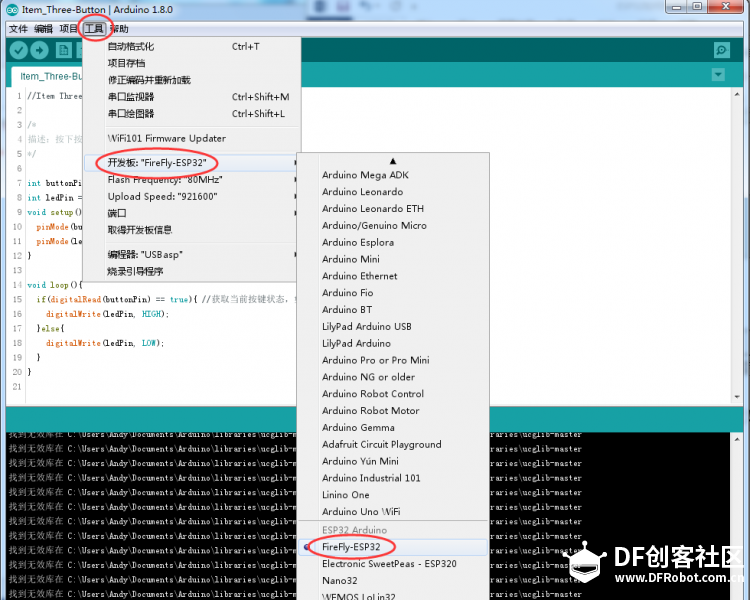Viewport: 750px width, 600px height.
Task: Choose 取得开发板信息 entry
Action: tap(191, 230)
